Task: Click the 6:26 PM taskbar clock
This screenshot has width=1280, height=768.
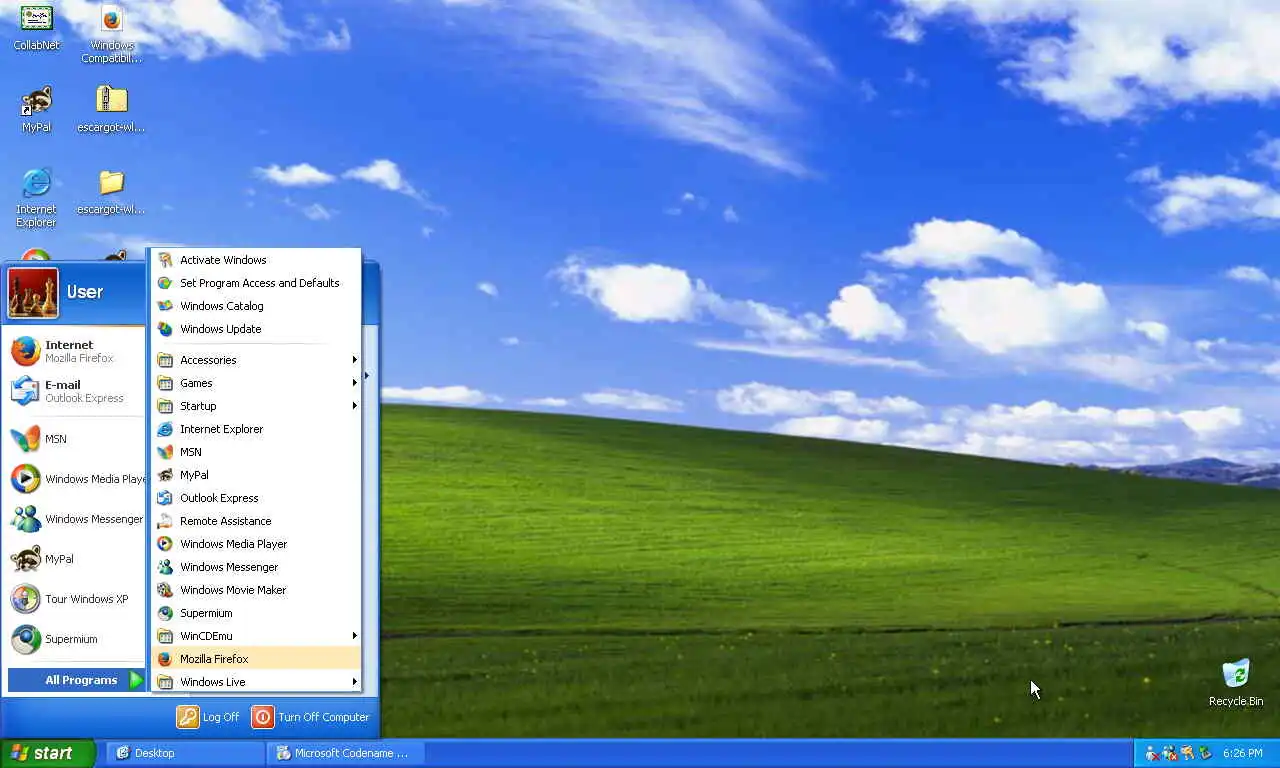Action: point(1242,753)
